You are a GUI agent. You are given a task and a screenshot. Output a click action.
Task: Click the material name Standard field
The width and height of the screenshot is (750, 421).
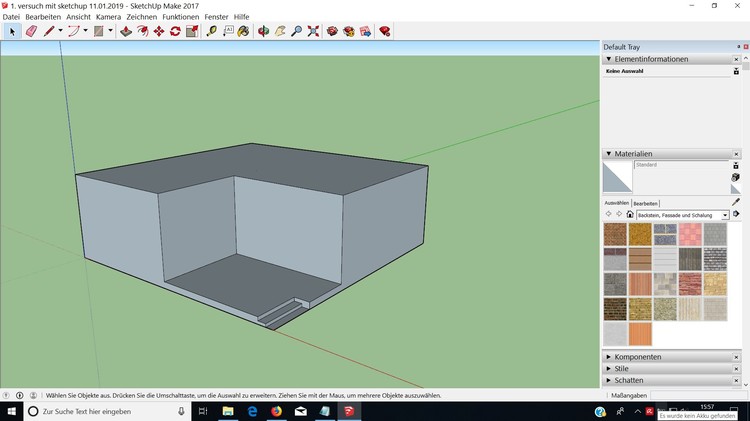[x=682, y=165]
